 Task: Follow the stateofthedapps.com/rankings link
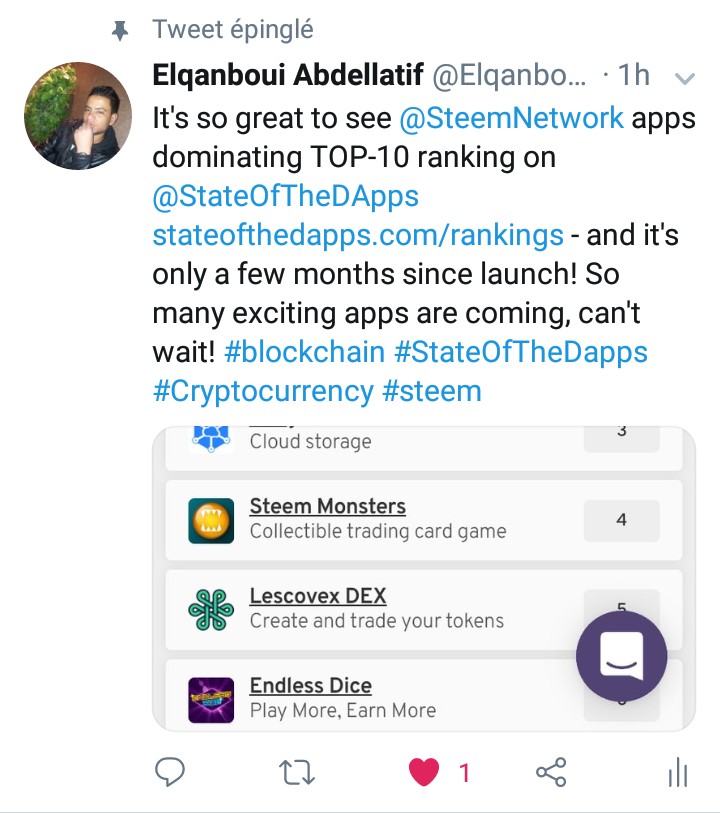point(358,235)
